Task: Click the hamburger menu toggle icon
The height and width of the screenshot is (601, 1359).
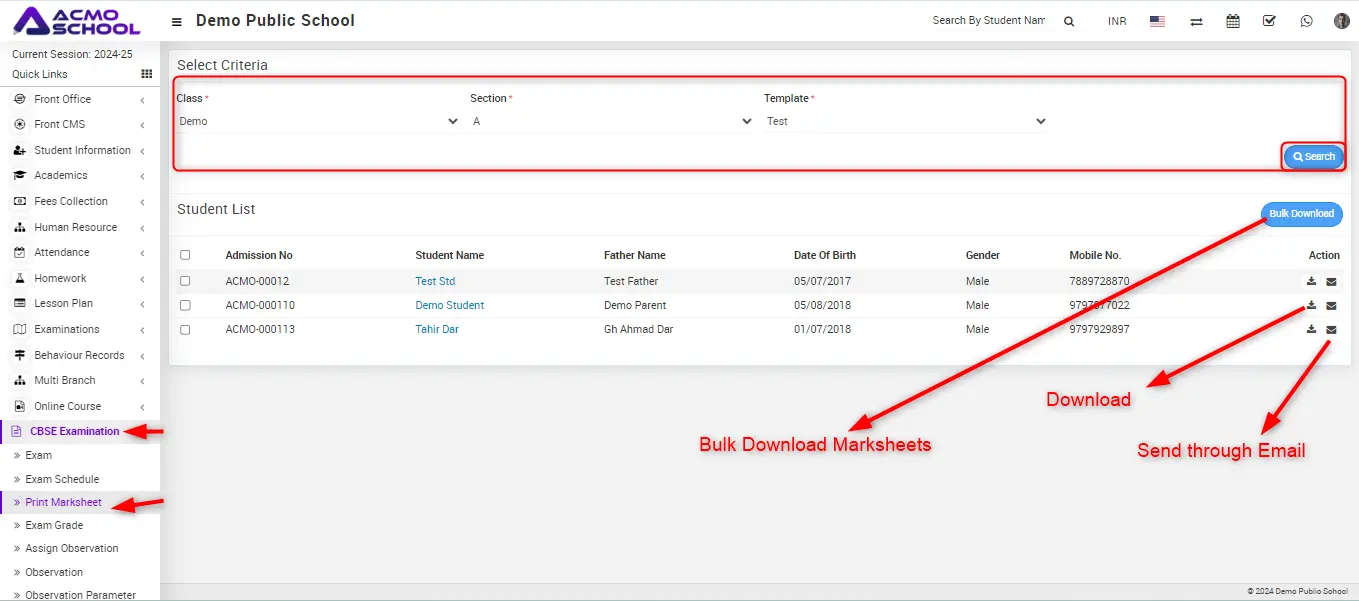Action: click(177, 21)
